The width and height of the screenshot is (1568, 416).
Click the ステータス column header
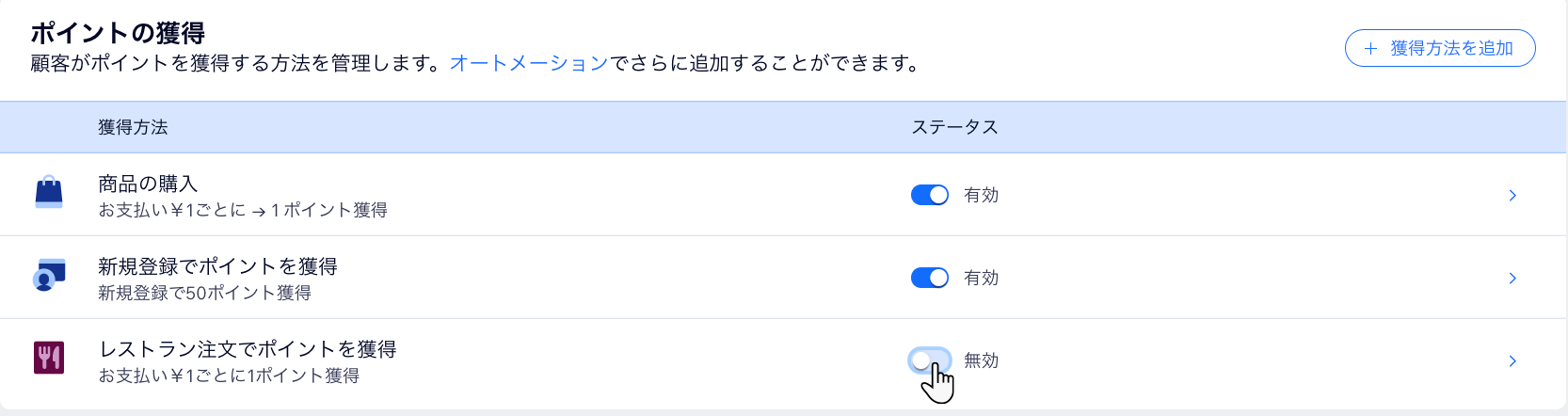(x=954, y=127)
